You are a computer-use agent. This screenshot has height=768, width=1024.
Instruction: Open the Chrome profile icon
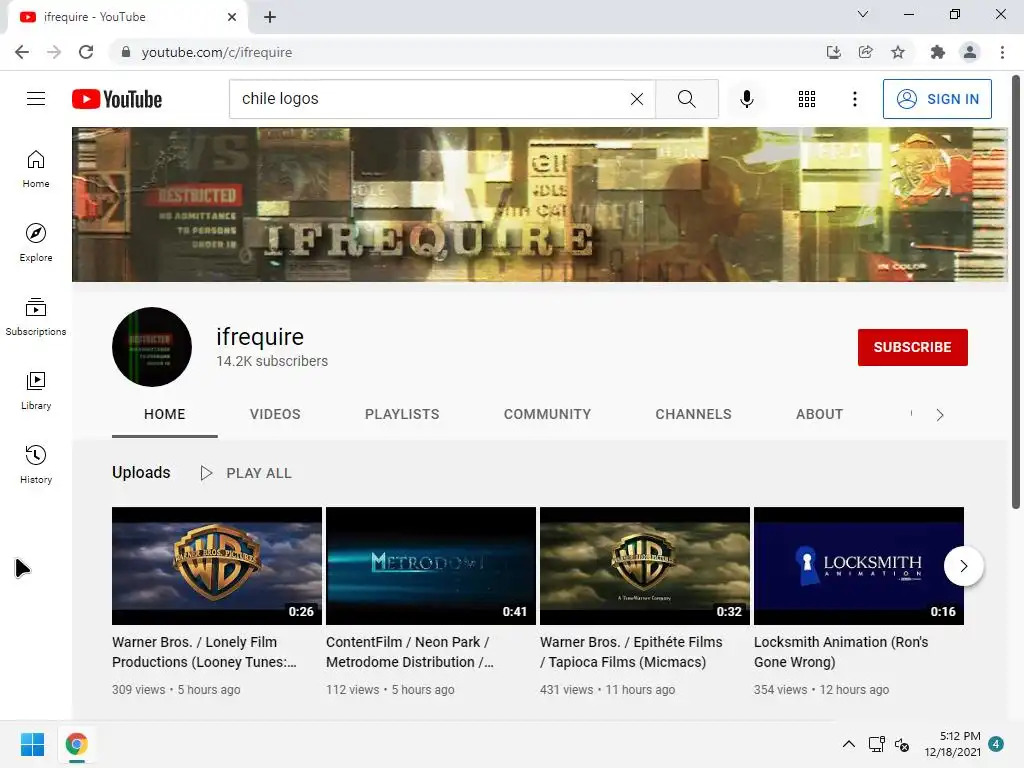coord(970,52)
